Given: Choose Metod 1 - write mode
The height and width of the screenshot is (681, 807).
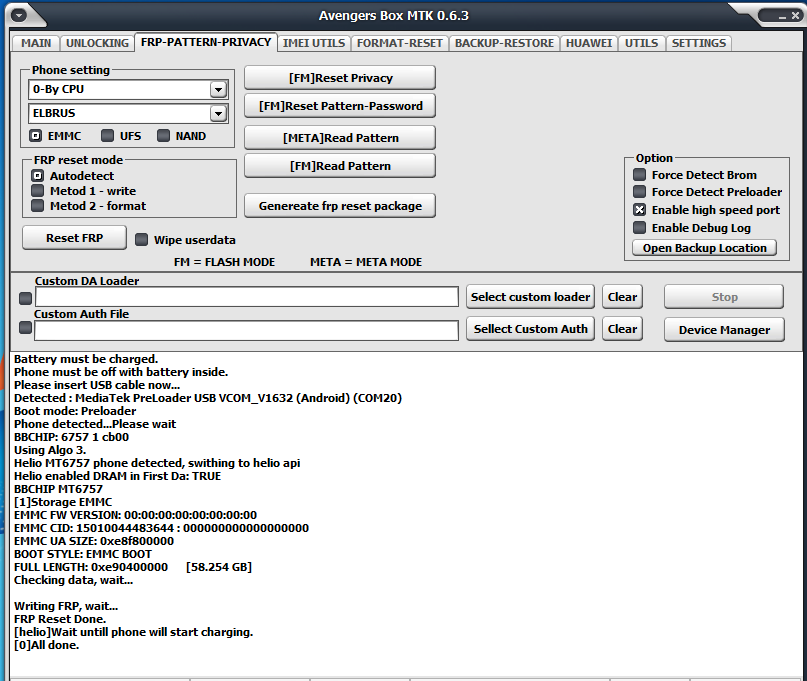Looking at the screenshot, I should pyautogui.click(x=38, y=191).
